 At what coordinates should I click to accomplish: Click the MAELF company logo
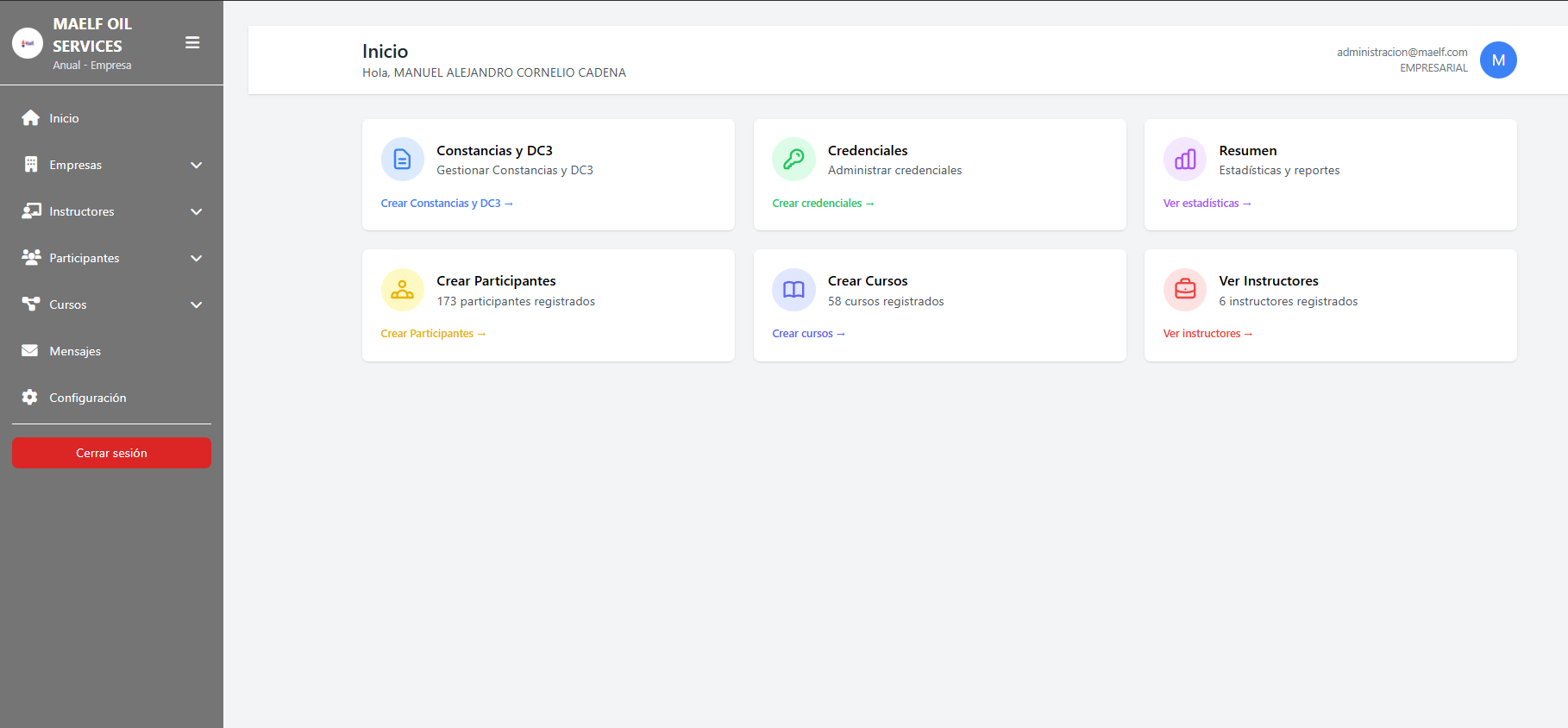click(x=28, y=43)
